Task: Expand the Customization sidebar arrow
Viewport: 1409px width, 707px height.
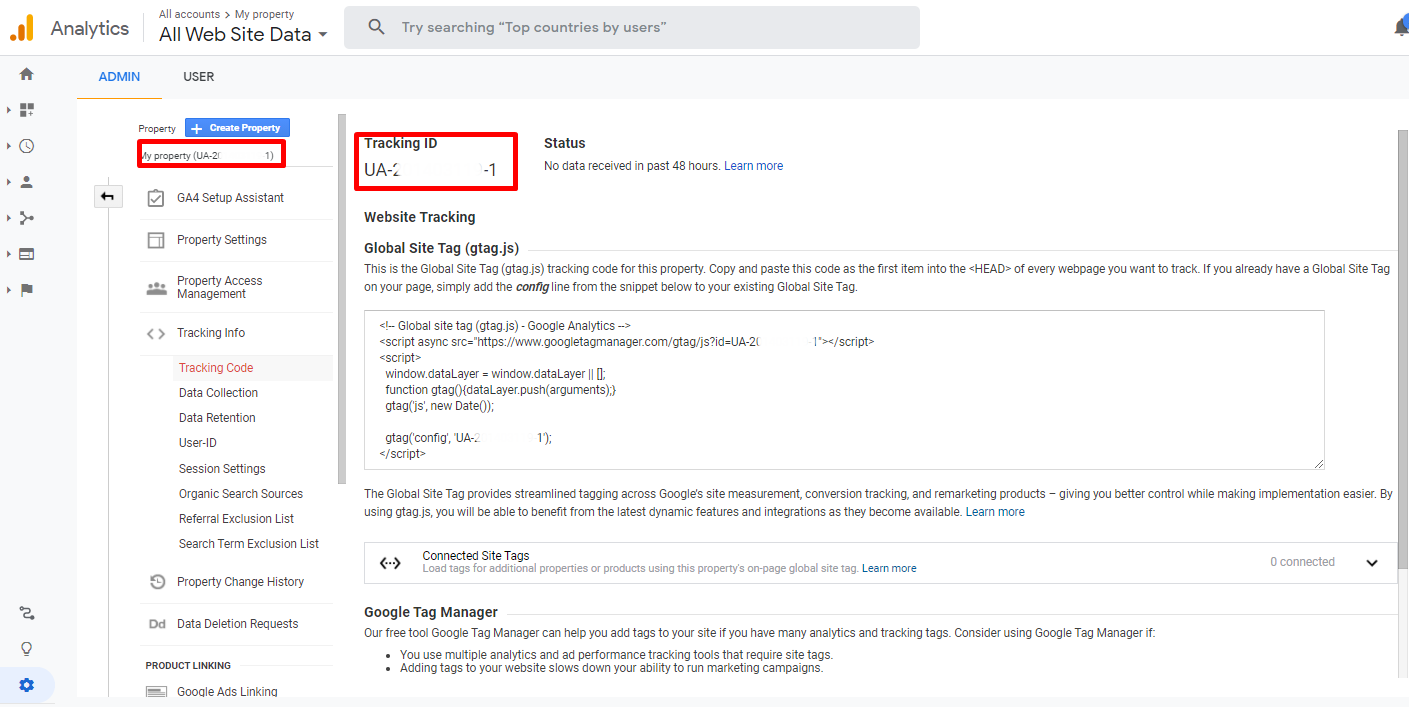Action: (x=9, y=110)
